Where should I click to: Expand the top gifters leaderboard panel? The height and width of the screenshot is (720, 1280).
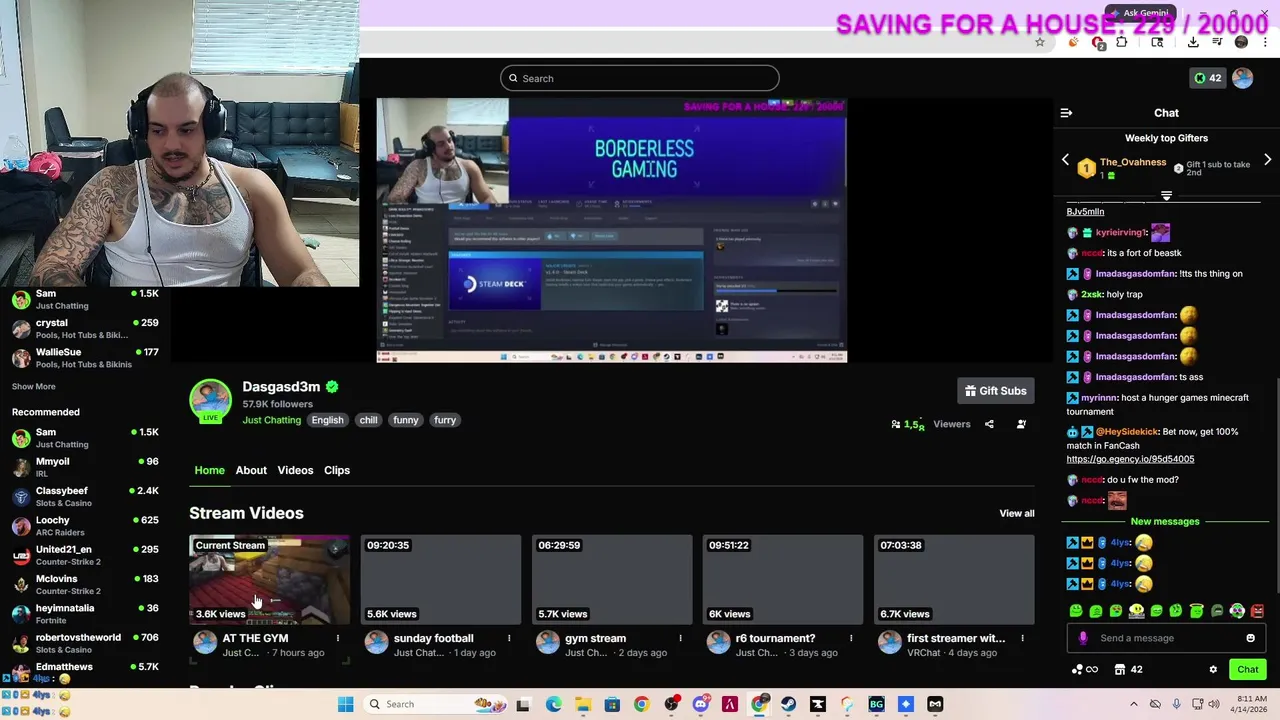click(x=1166, y=196)
